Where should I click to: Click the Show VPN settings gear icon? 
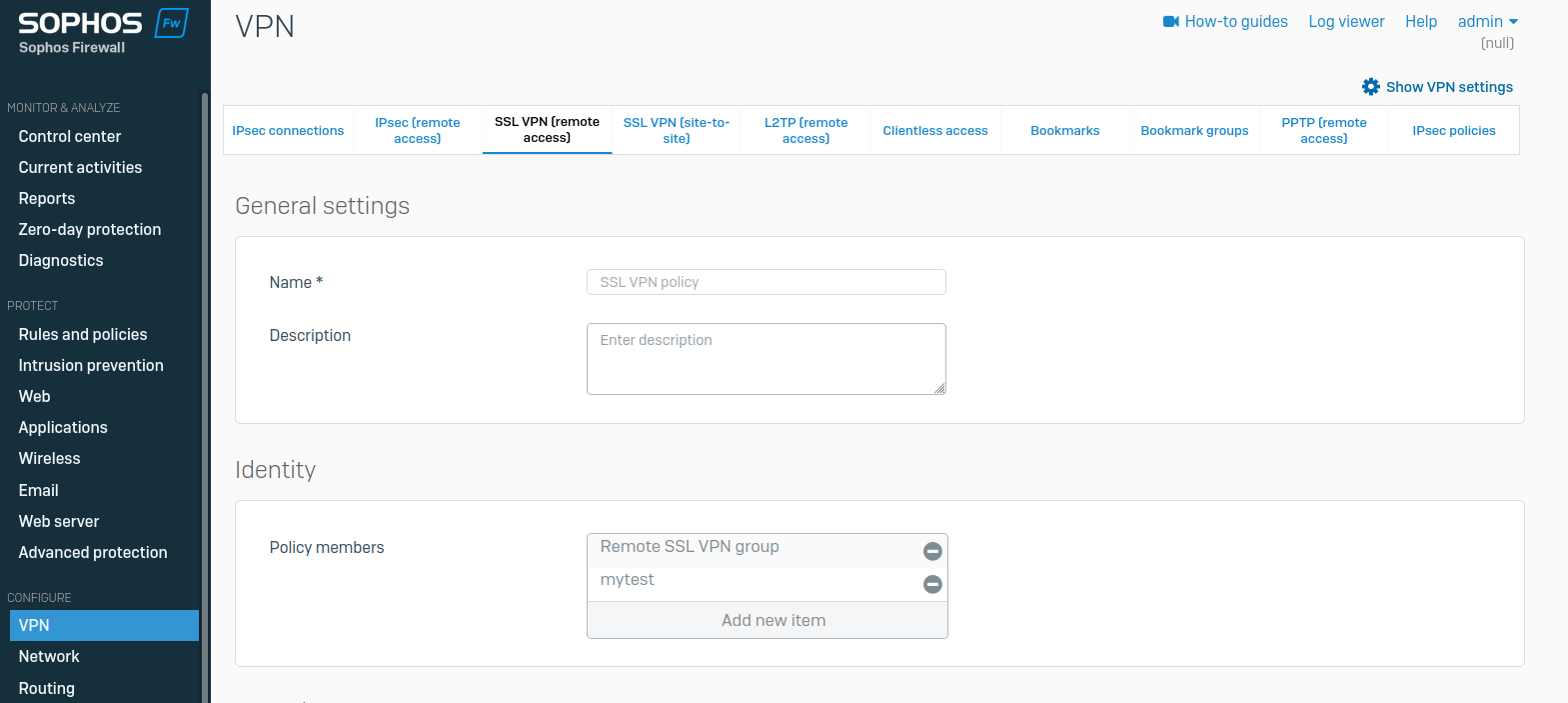click(1370, 87)
